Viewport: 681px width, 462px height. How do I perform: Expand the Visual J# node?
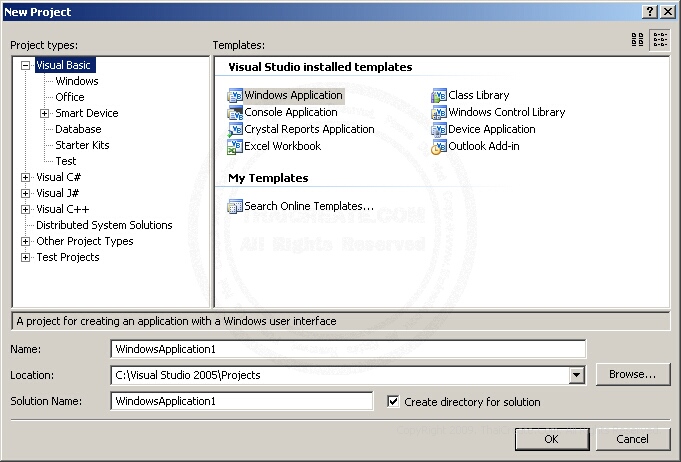pyautogui.click(x=26, y=193)
